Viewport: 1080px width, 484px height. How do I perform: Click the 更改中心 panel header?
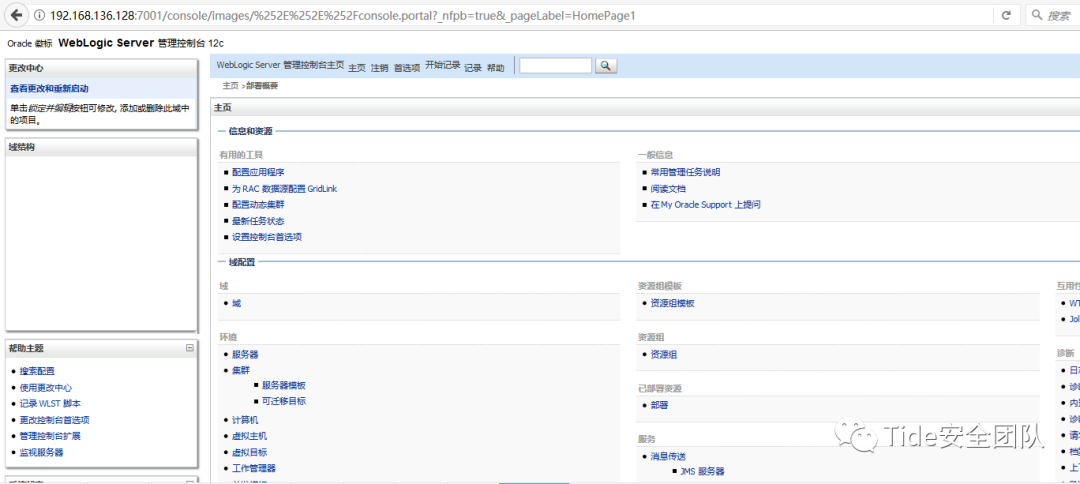(102, 68)
